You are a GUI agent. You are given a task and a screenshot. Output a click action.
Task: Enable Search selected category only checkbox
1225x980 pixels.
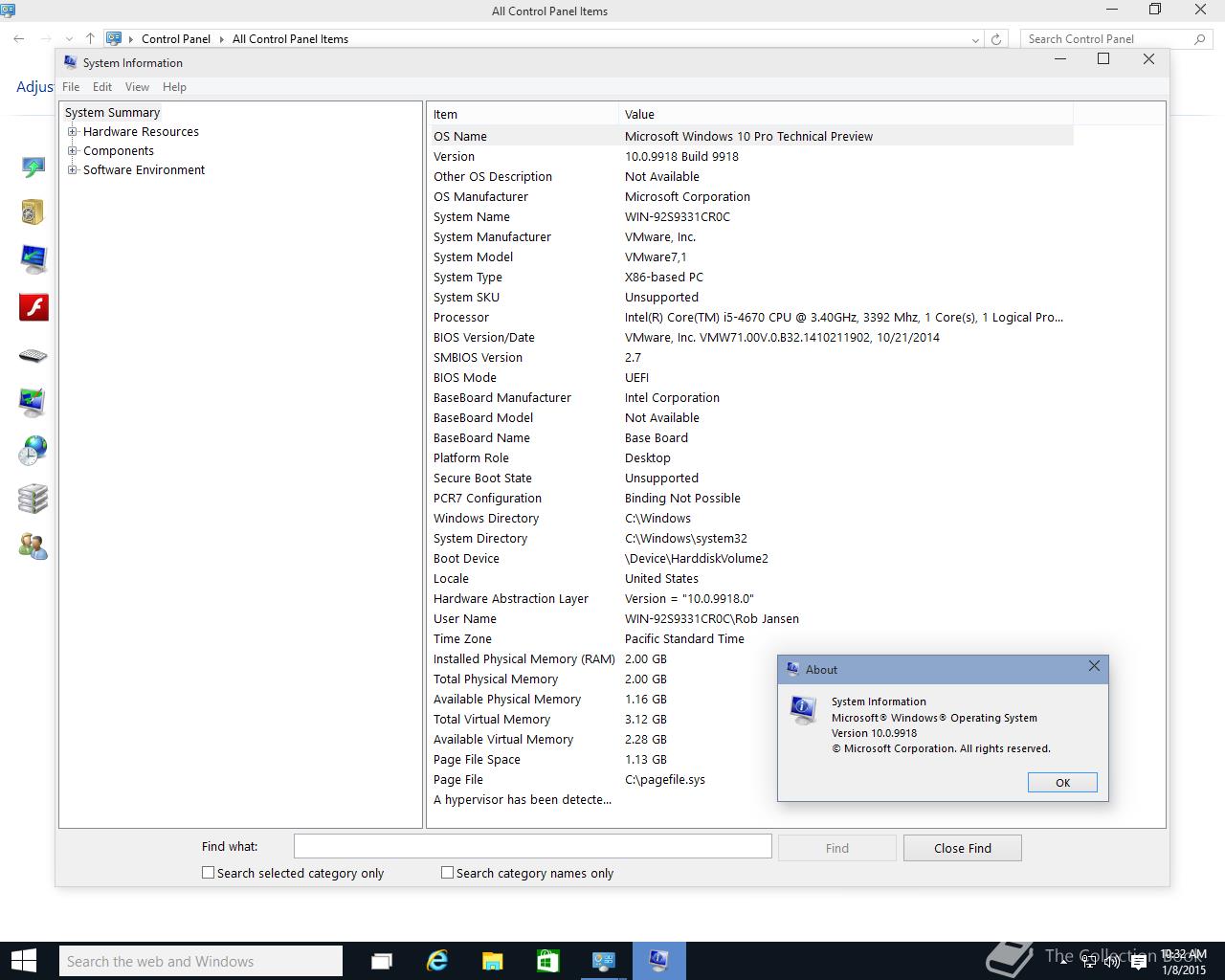tap(208, 873)
